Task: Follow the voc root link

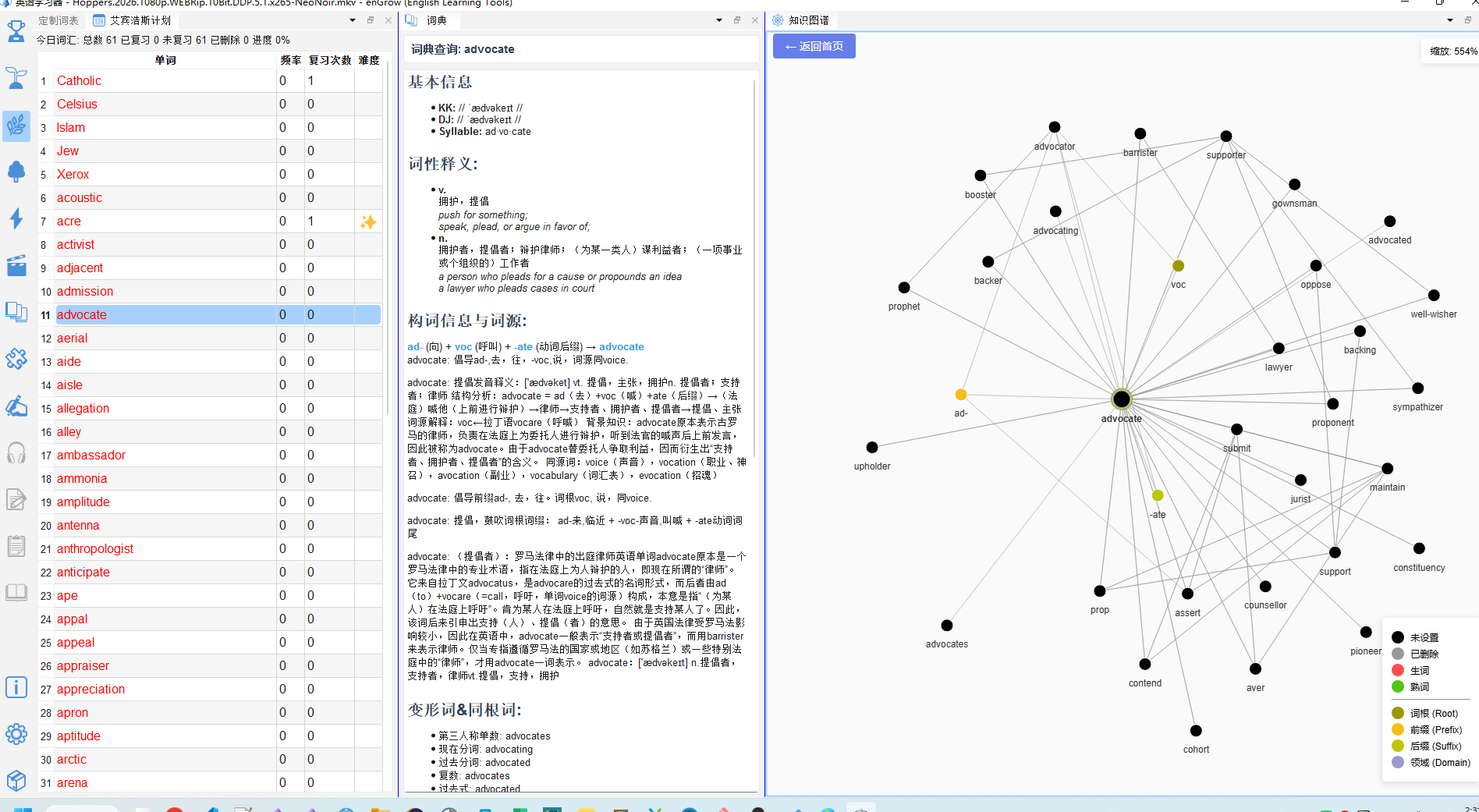Action: click(x=463, y=347)
